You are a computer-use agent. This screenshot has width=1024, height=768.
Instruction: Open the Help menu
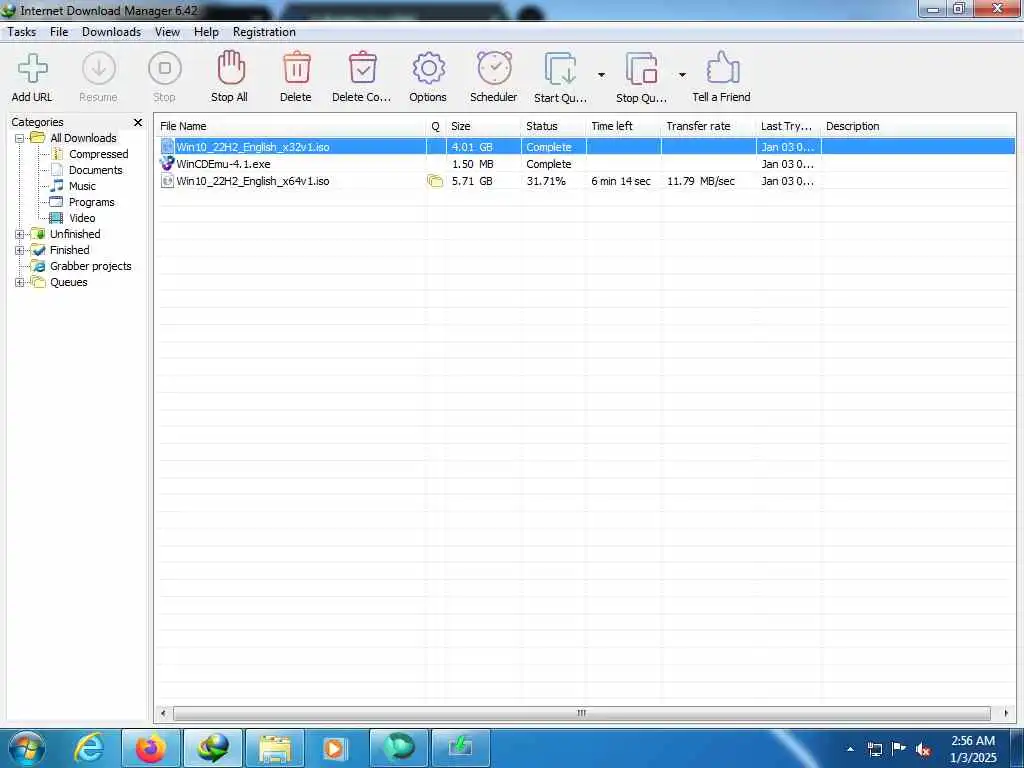point(206,32)
